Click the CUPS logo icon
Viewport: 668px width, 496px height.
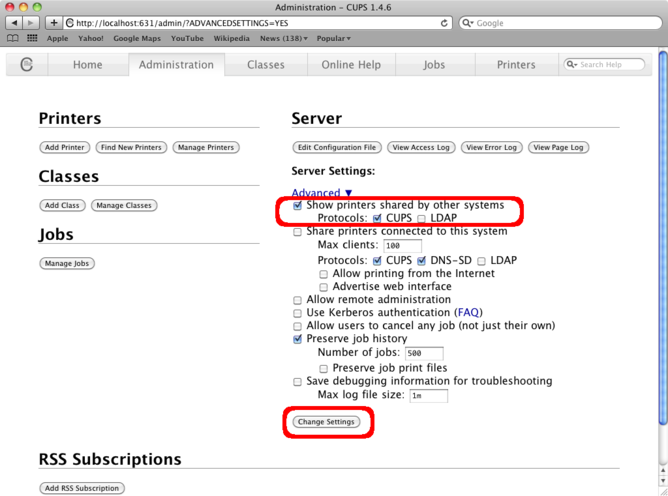(26, 65)
